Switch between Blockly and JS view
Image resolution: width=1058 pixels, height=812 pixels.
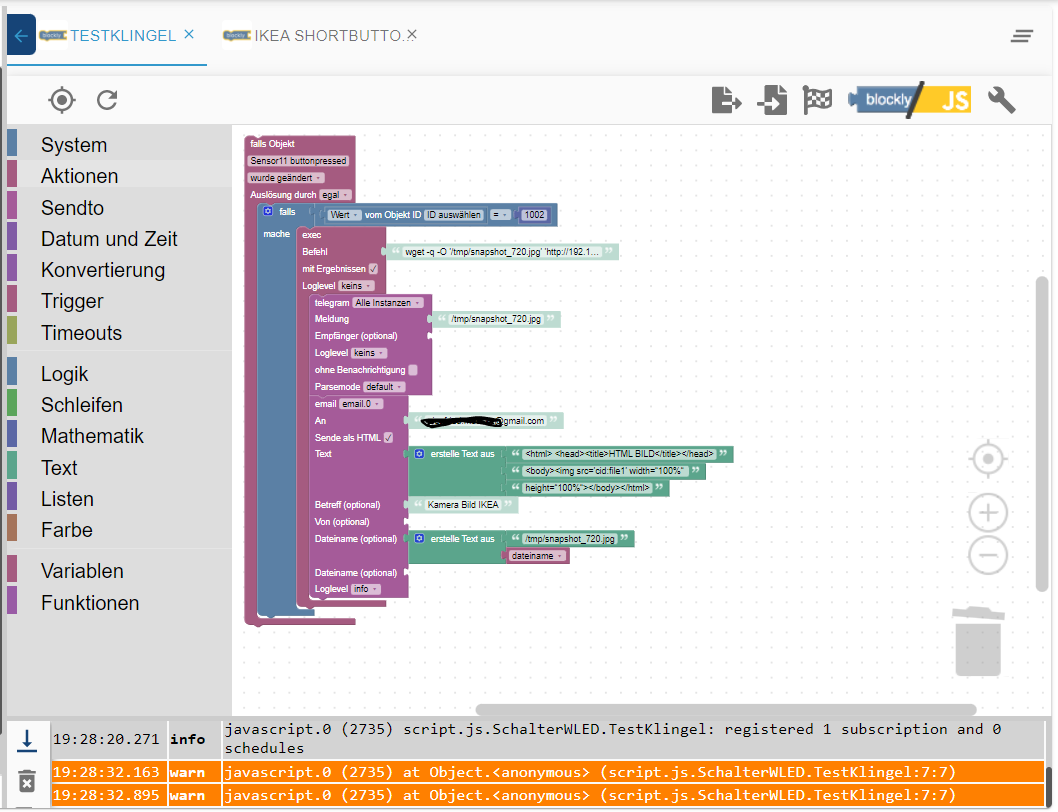coord(910,100)
